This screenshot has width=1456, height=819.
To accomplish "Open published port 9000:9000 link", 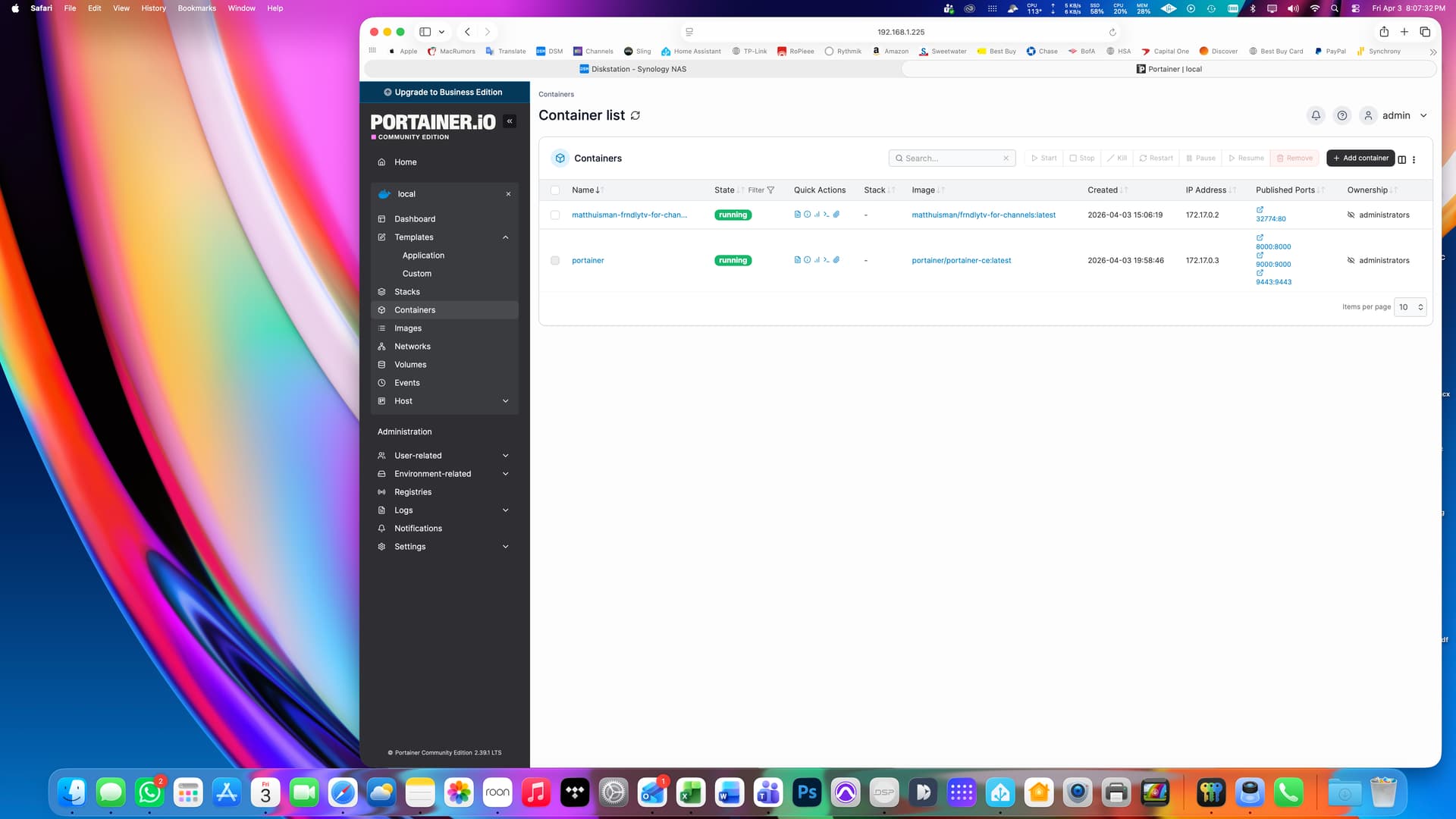I will 1273,265.
